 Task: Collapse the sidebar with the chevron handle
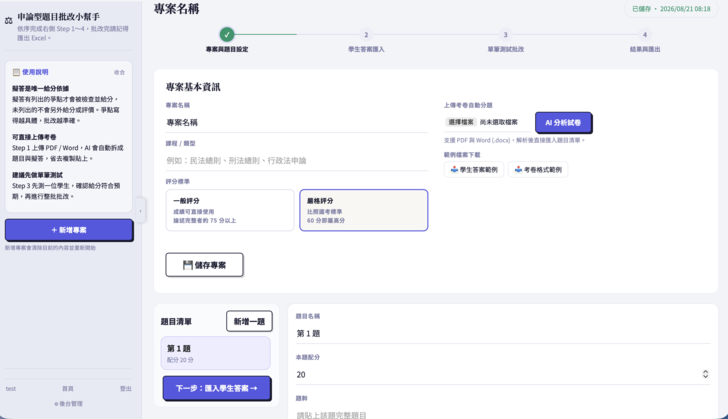pos(140,211)
